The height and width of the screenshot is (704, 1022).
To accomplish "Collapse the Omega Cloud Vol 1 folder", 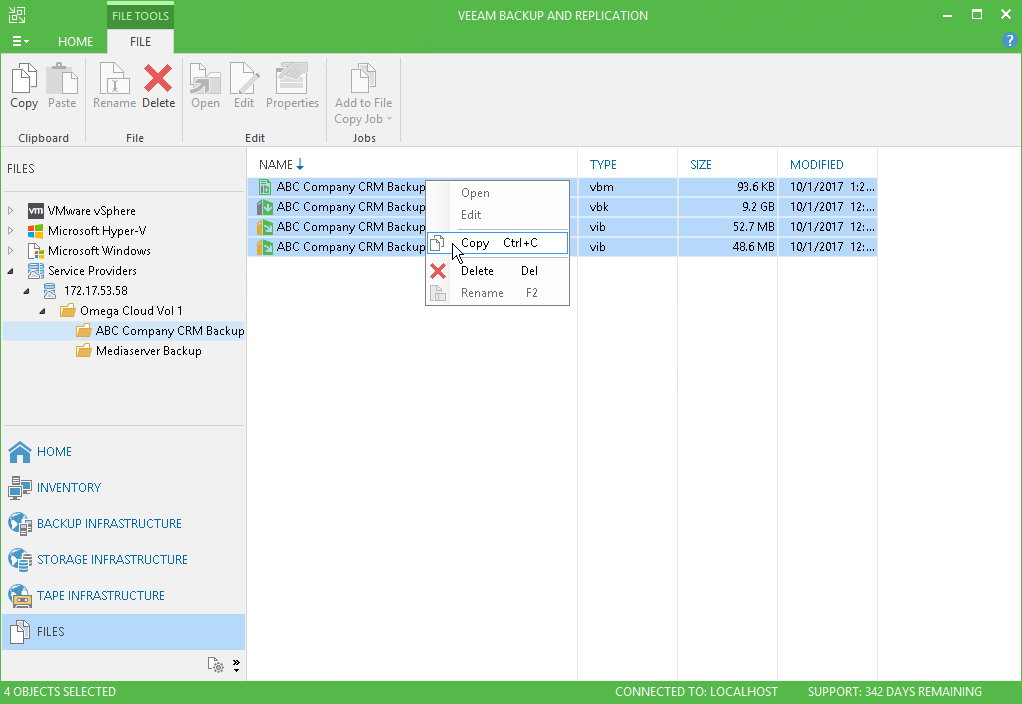I will tap(42, 312).
